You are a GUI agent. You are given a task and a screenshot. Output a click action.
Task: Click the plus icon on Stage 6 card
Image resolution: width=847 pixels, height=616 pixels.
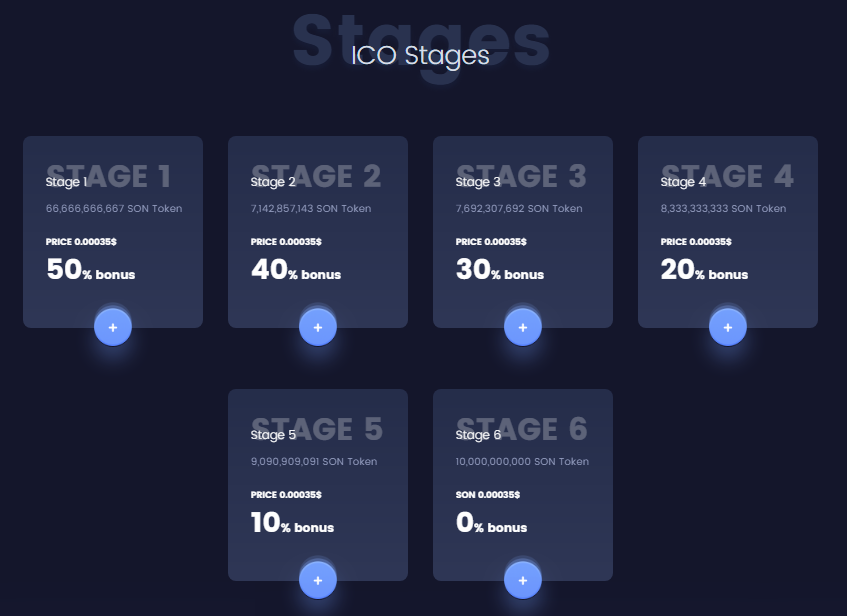coord(523,580)
